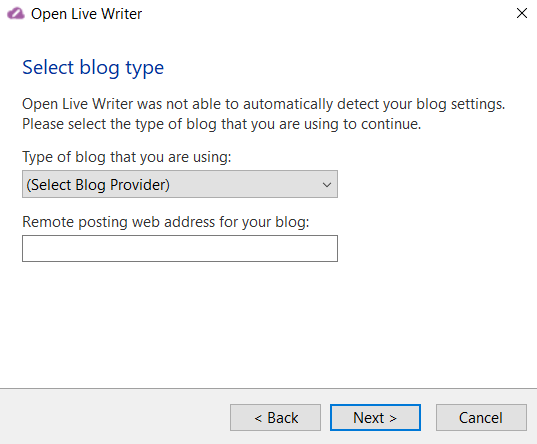The height and width of the screenshot is (444, 537).
Task: Proceed with the Next button
Action: 375,417
